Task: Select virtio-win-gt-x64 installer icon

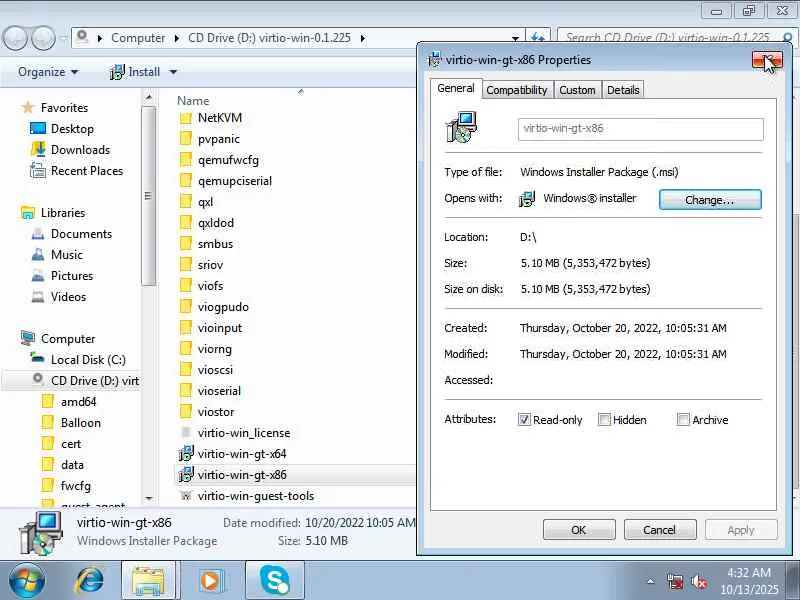Action: [186, 454]
